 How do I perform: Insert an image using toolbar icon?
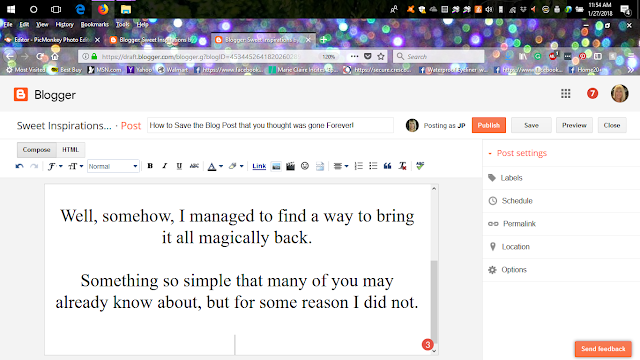click(x=276, y=166)
